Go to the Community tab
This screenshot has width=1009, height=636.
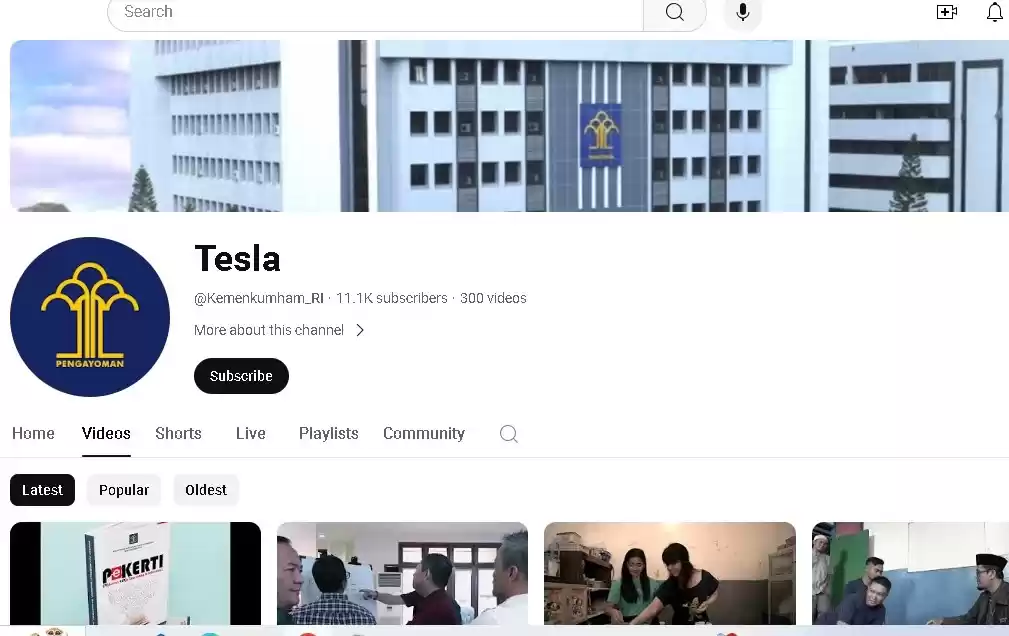point(423,434)
